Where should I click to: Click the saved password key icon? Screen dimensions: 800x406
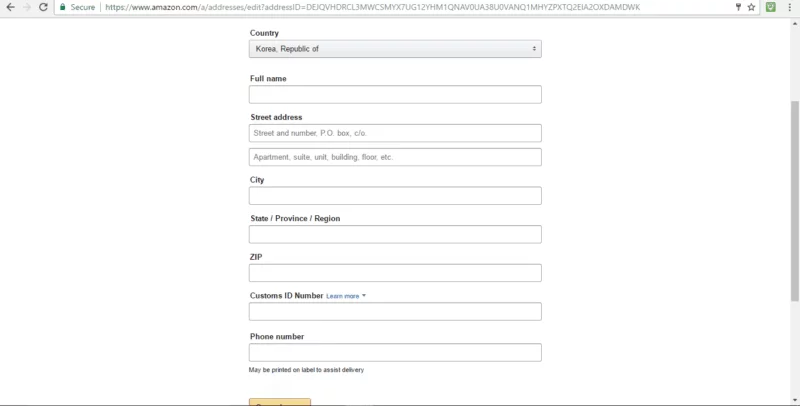click(738, 7)
